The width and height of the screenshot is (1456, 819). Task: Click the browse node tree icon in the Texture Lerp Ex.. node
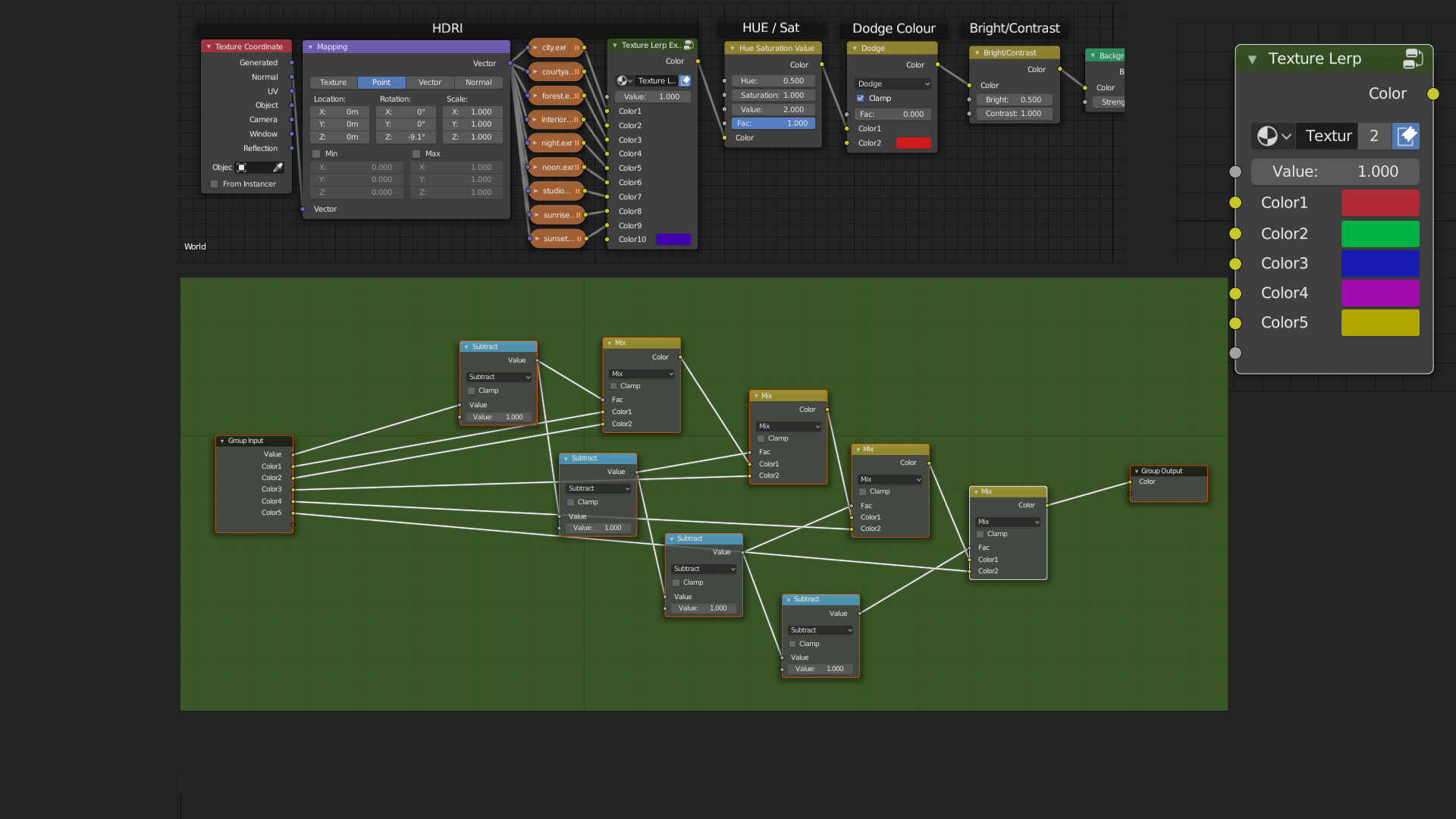(x=624, y=80)
